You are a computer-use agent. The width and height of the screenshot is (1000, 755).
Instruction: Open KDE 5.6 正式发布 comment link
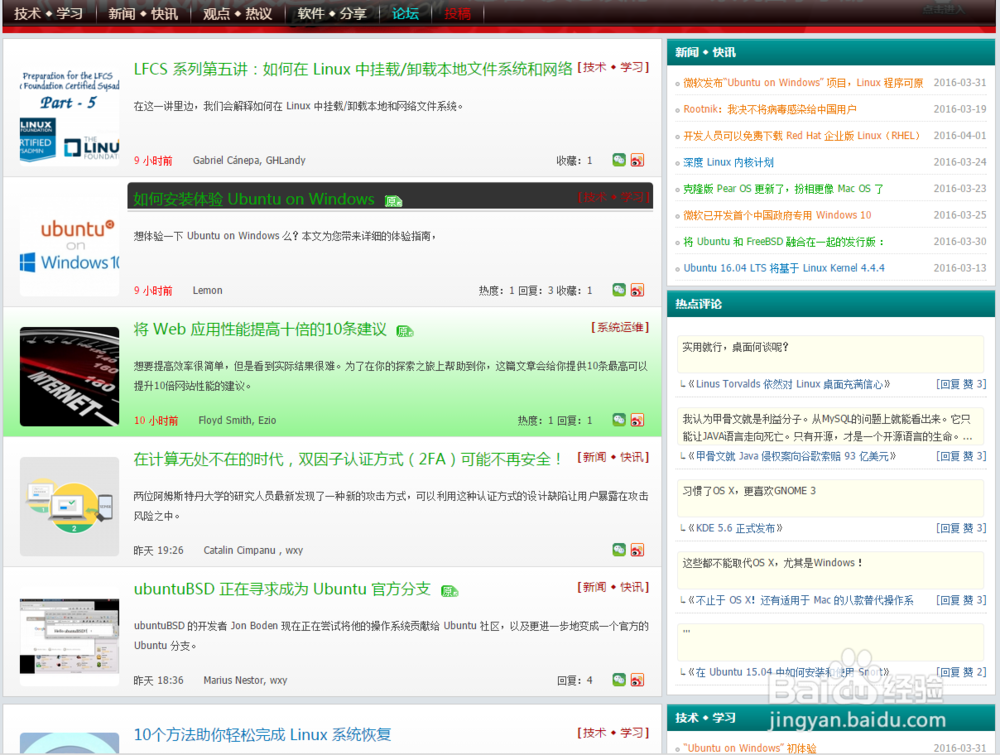[735, 528]
